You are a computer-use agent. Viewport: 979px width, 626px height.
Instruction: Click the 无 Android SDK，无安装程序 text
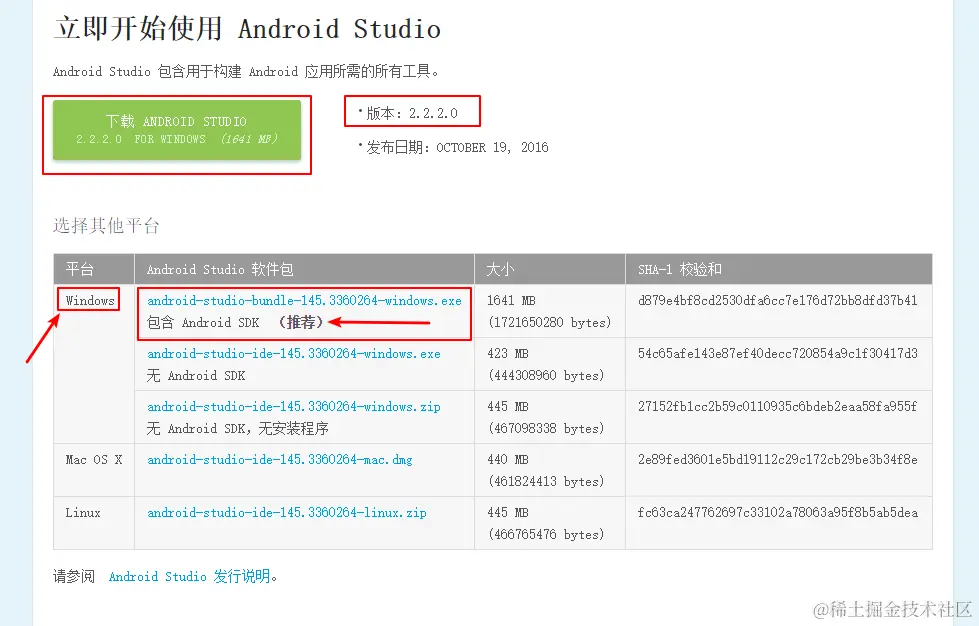(237, 428)
